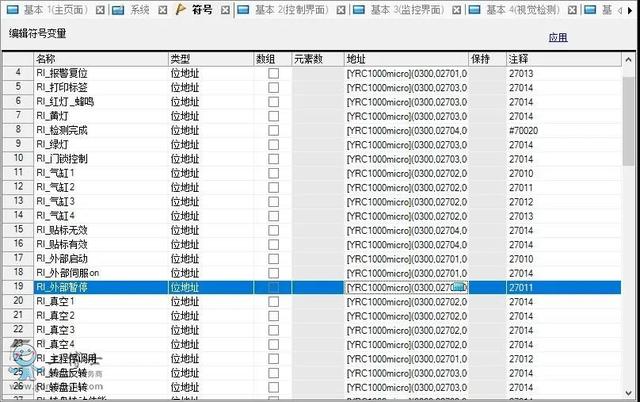Click the RI_真空4 name cell

101,344
